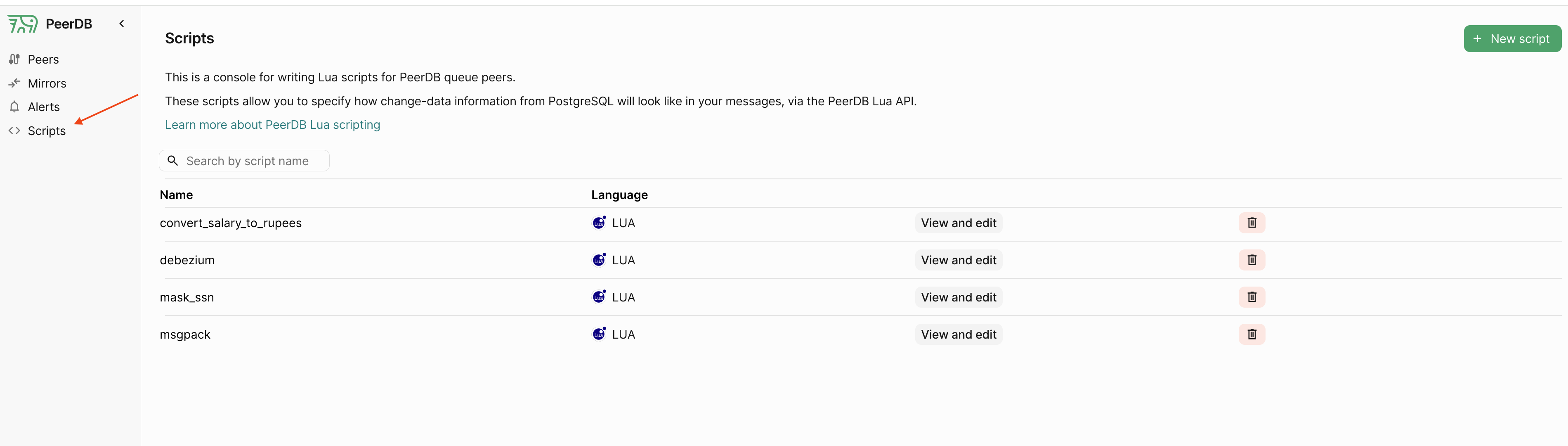Image resolution: width=1568 pixels, height=446 pixels.
Task: Click the Alerts bell icon
Action: 14,107
